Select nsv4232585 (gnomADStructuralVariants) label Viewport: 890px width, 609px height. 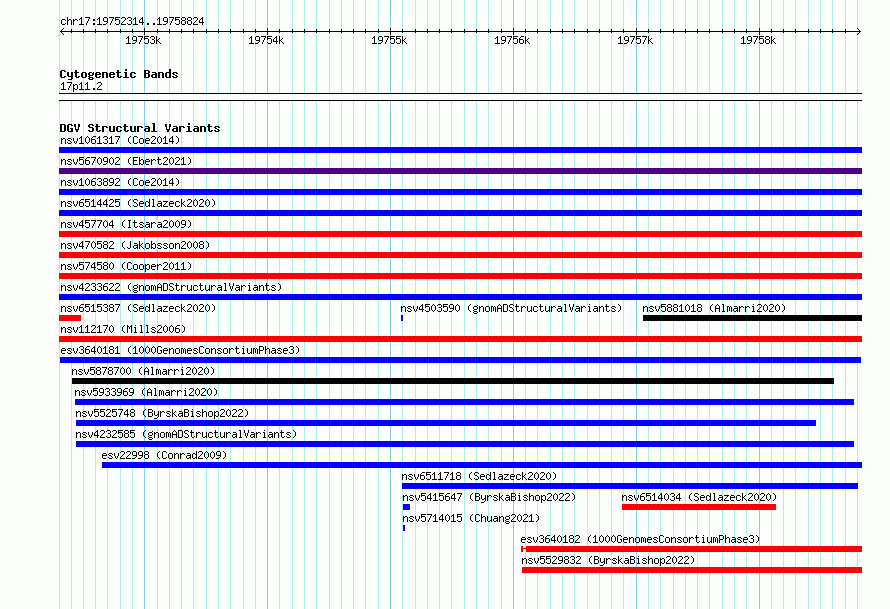click(186, 434)
